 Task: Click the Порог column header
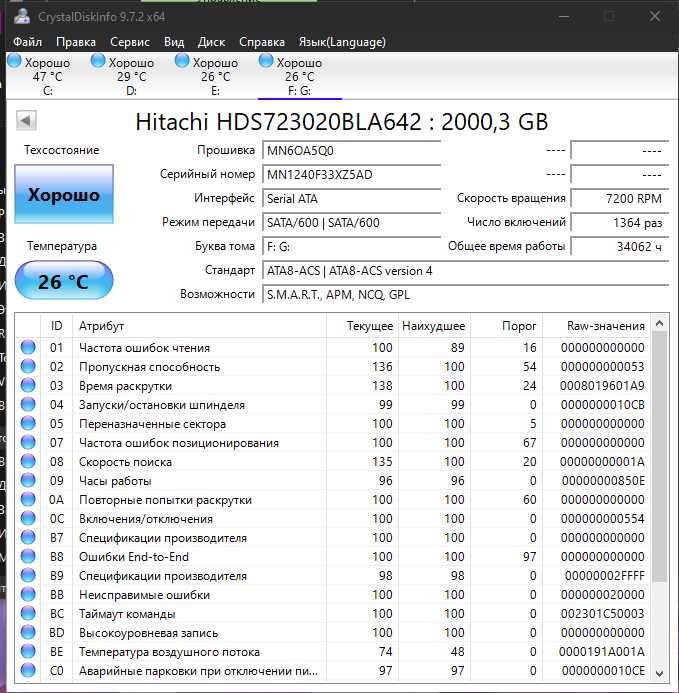point(507,326)
